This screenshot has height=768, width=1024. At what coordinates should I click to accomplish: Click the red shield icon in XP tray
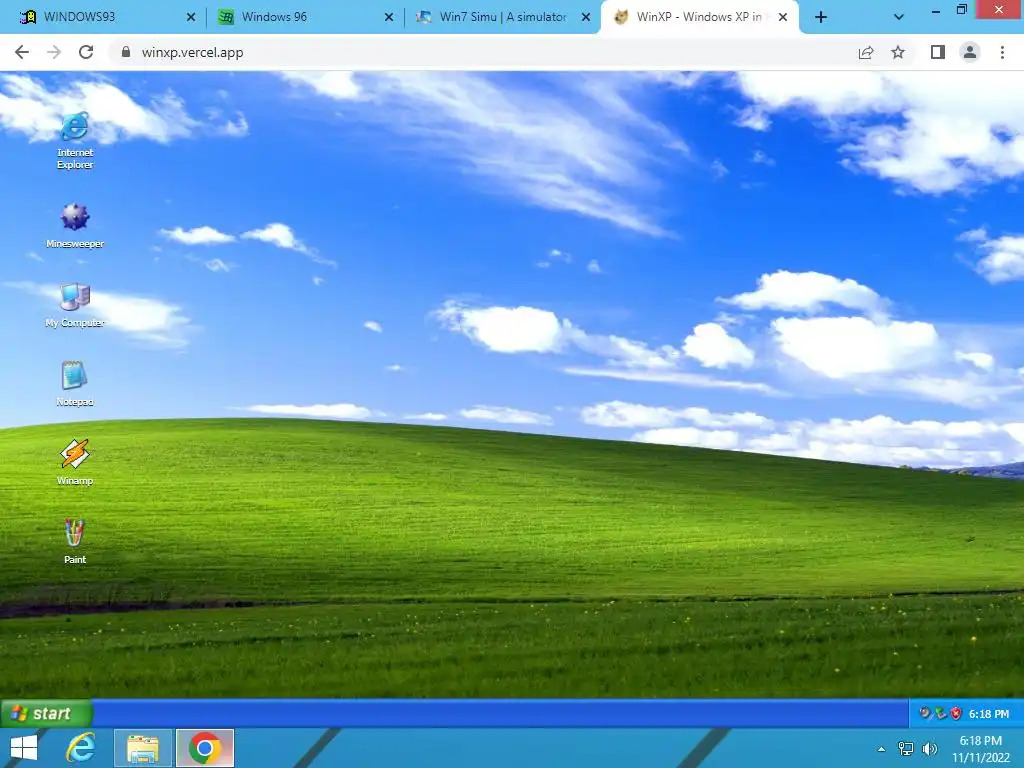(x=956, y=713)
